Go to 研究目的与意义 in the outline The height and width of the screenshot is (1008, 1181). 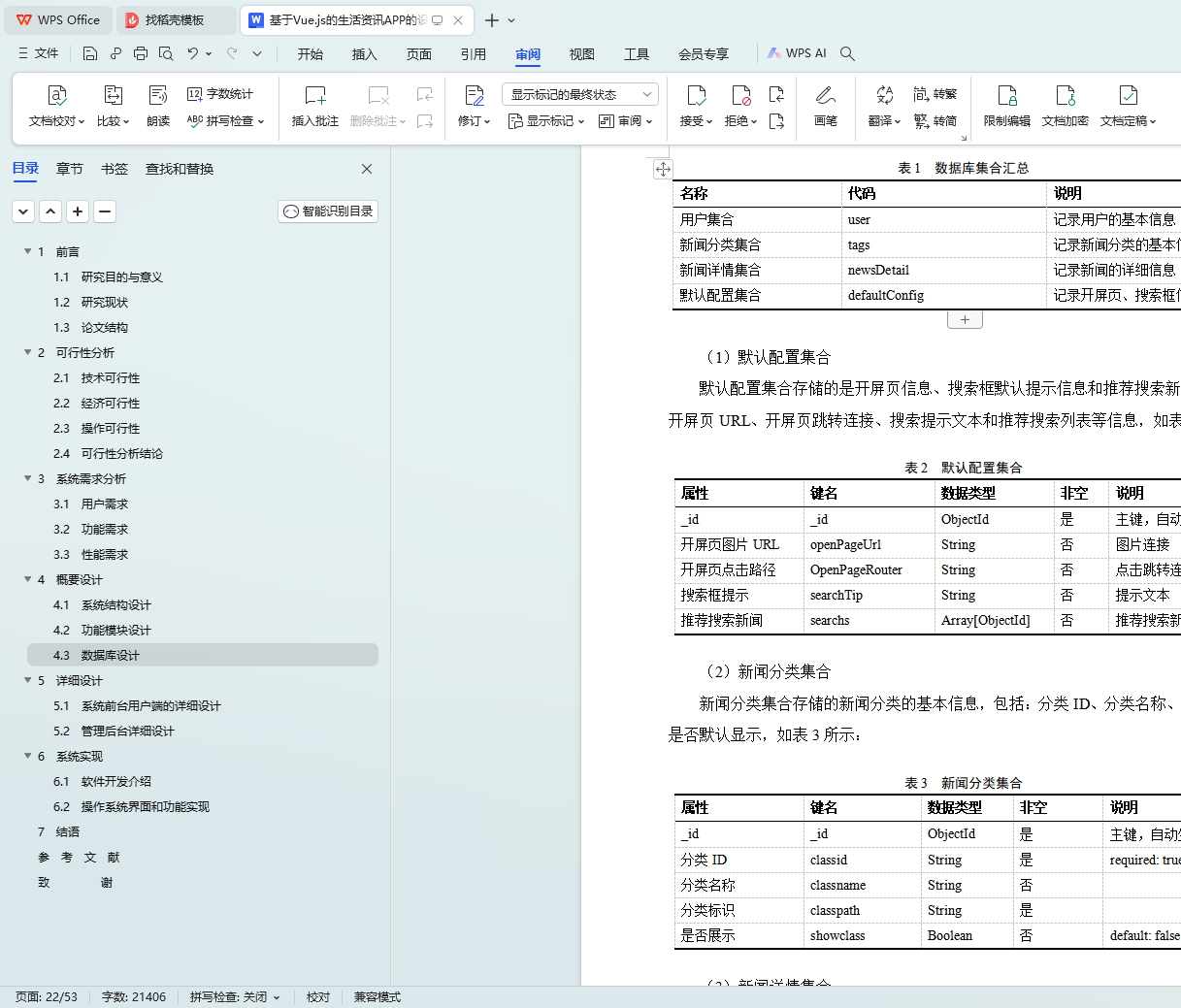(x=122, y=276)
